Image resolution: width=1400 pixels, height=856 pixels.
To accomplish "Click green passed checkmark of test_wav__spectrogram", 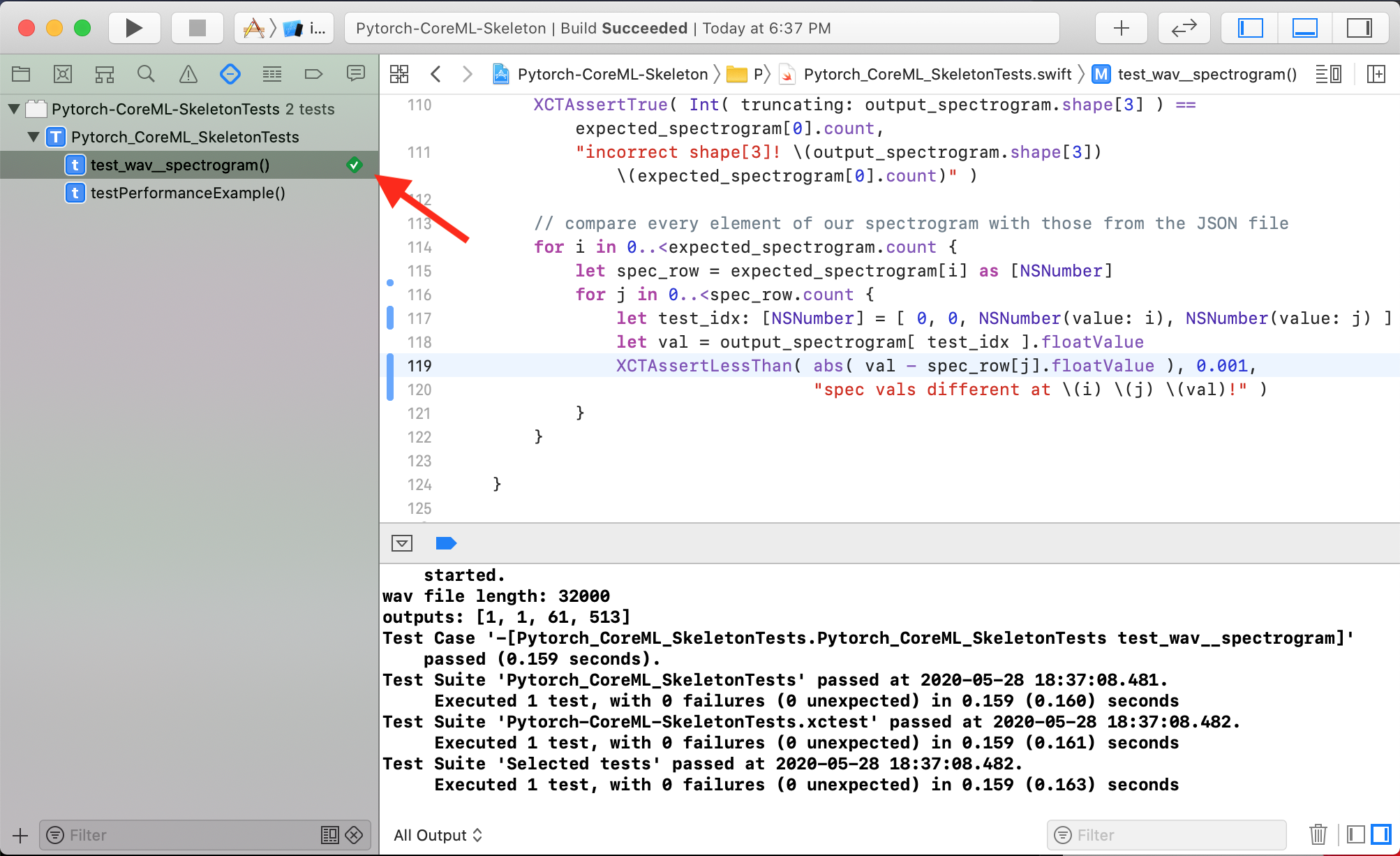I will (x=354, y=165).
